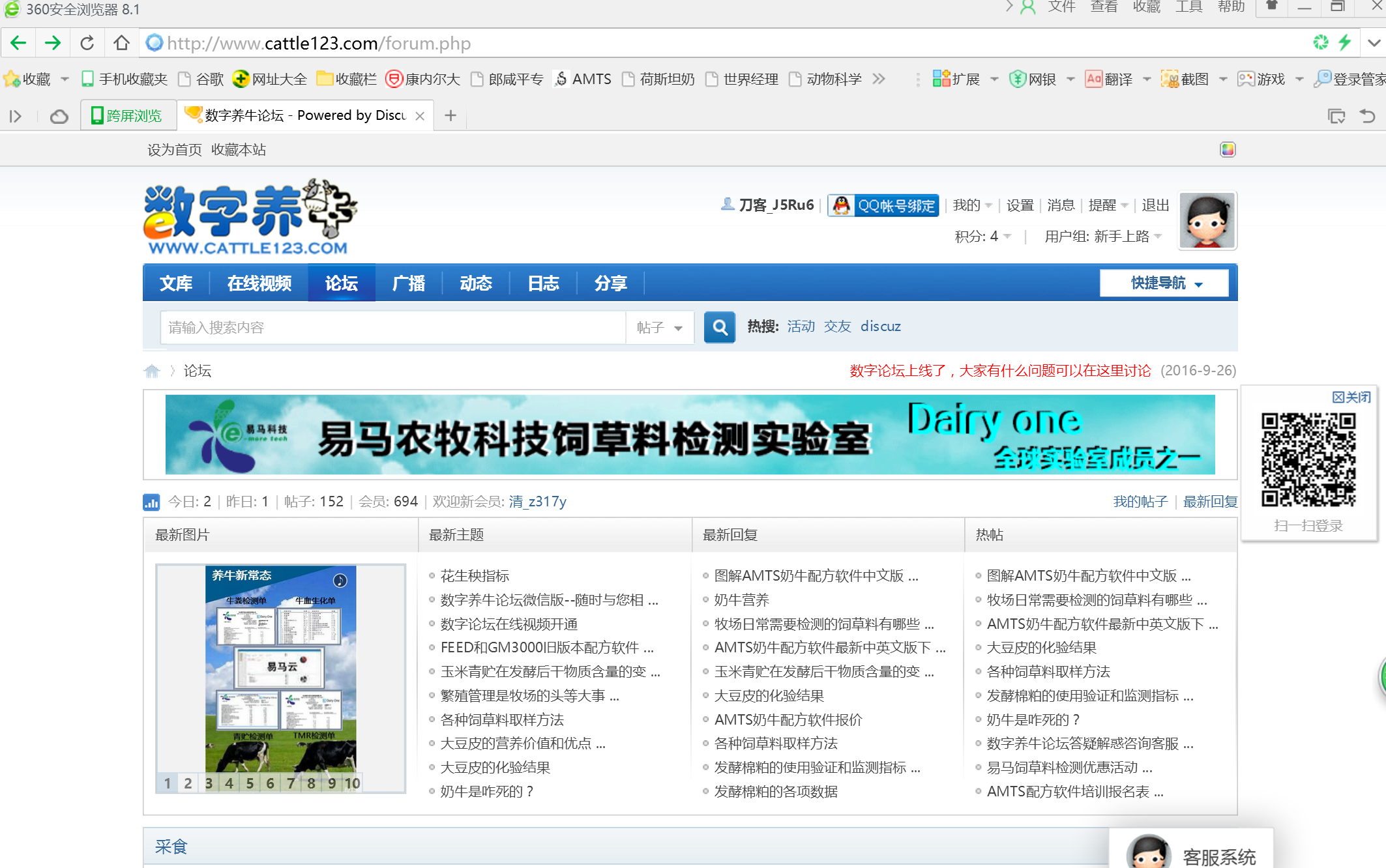Open the 最新回复 link
The height and width of the screenshot is (868, 1386).
pos(1210,502)
